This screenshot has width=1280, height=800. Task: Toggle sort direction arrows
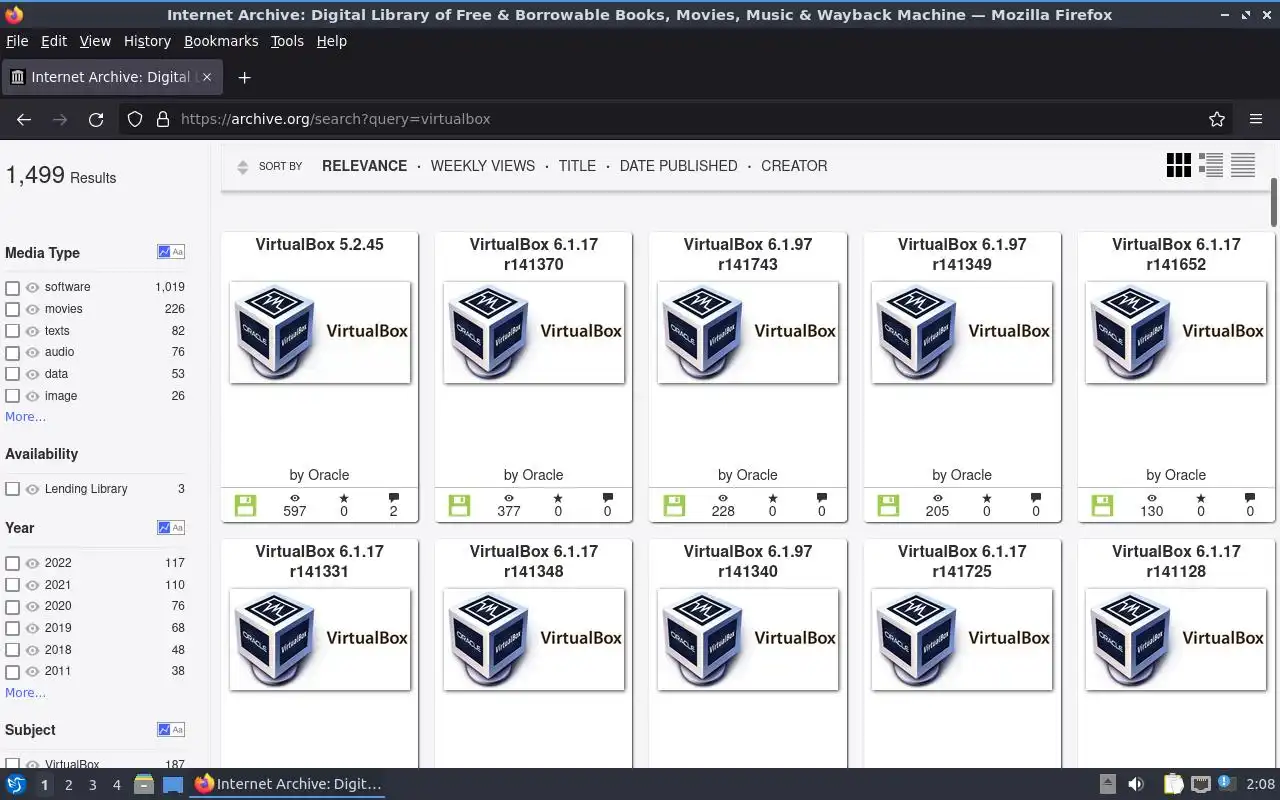(x=242, y=167)
